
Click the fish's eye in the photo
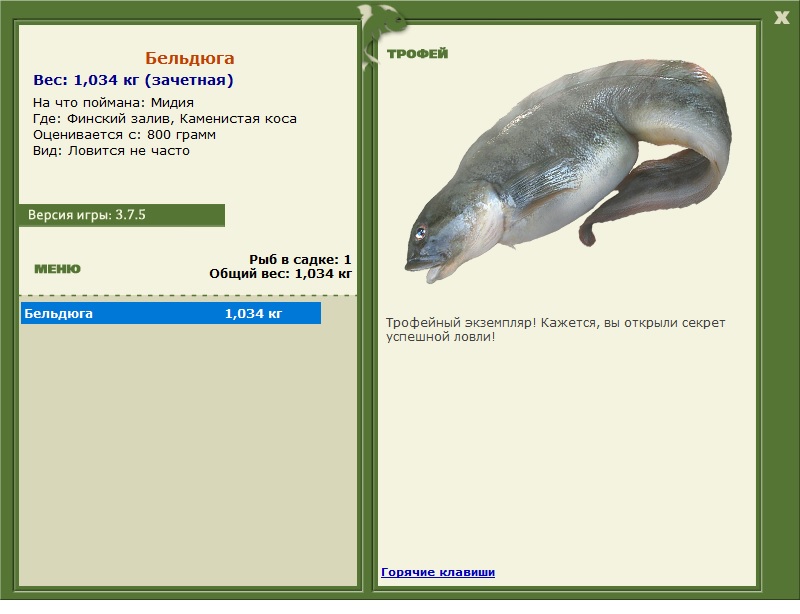pos(420,233)
